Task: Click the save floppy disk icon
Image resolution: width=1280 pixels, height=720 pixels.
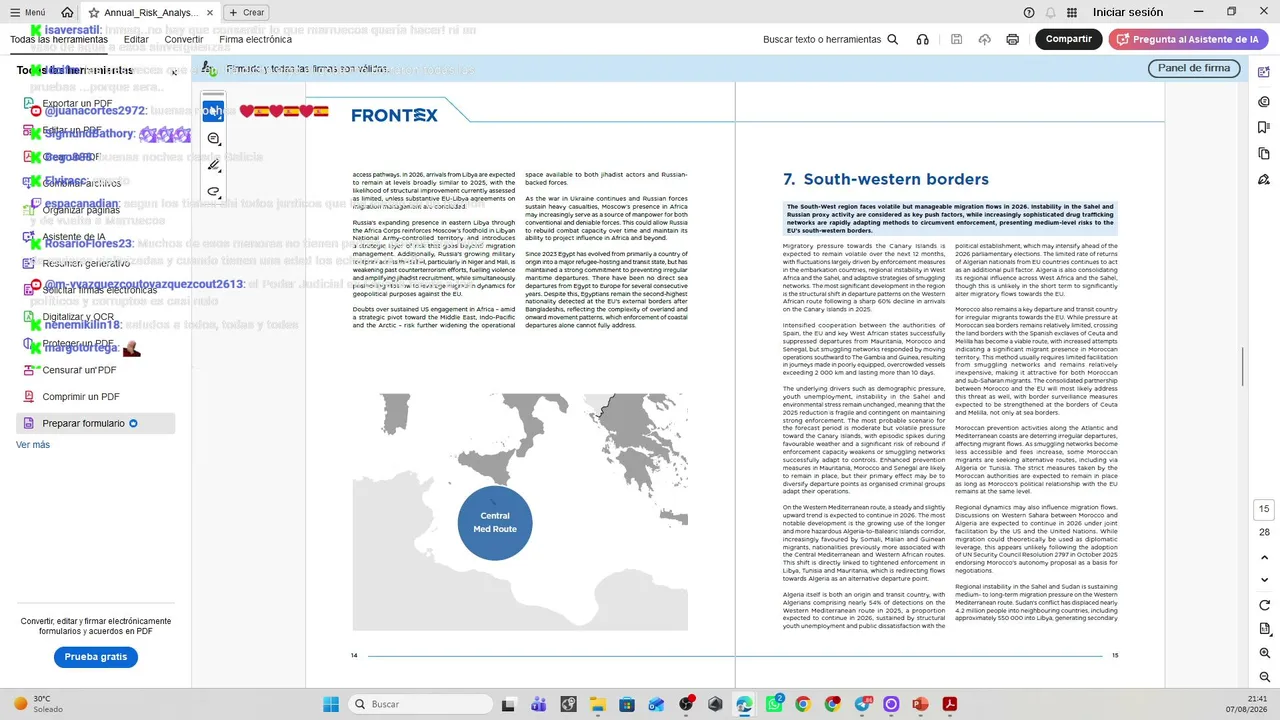Action: coord(957,39)
